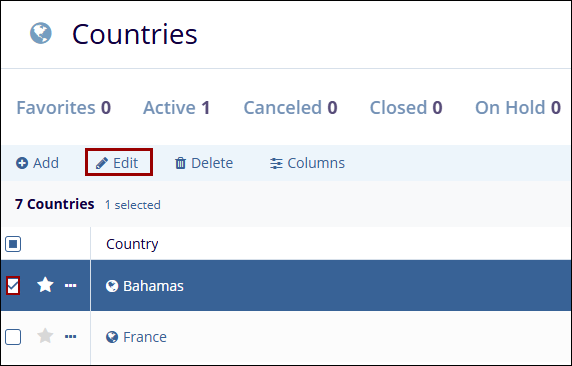572x366 pixels.
Task: Click the globe icon next to France
Action: click(112, 337)
